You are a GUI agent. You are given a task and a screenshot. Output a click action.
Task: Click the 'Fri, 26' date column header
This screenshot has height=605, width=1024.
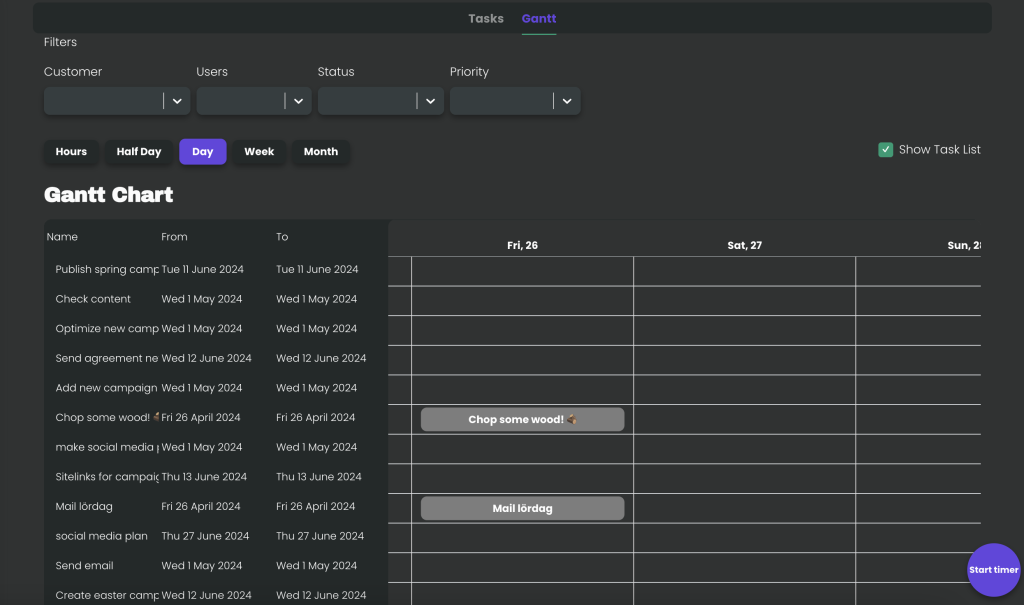pos(522,245)
